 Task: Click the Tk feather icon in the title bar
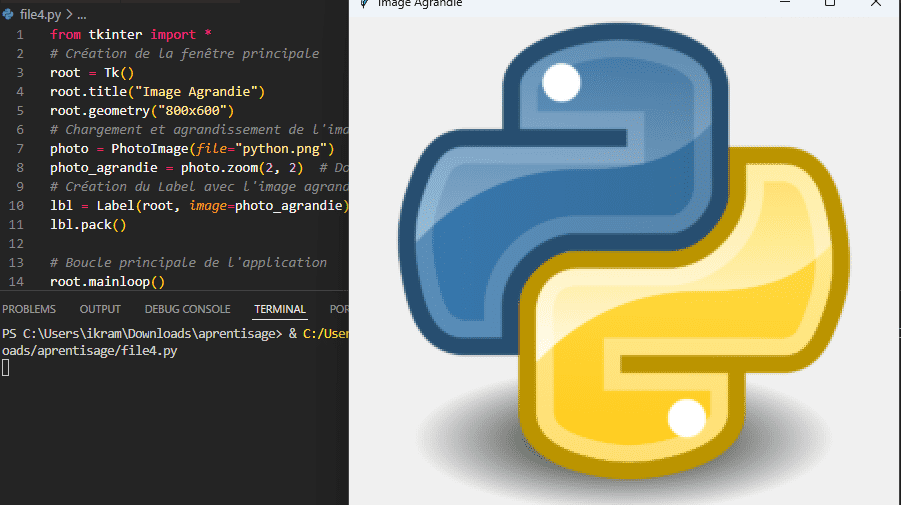tap(364, 3)
